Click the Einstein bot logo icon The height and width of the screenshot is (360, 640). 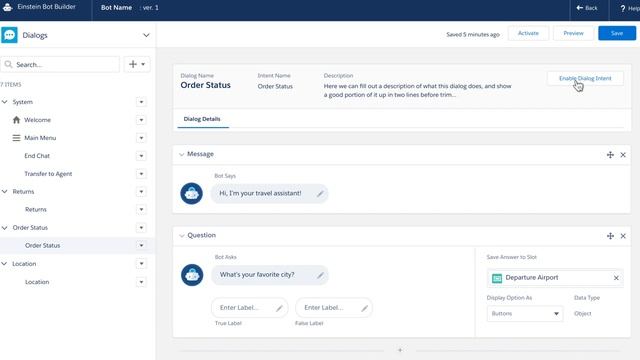pos(7,7)
